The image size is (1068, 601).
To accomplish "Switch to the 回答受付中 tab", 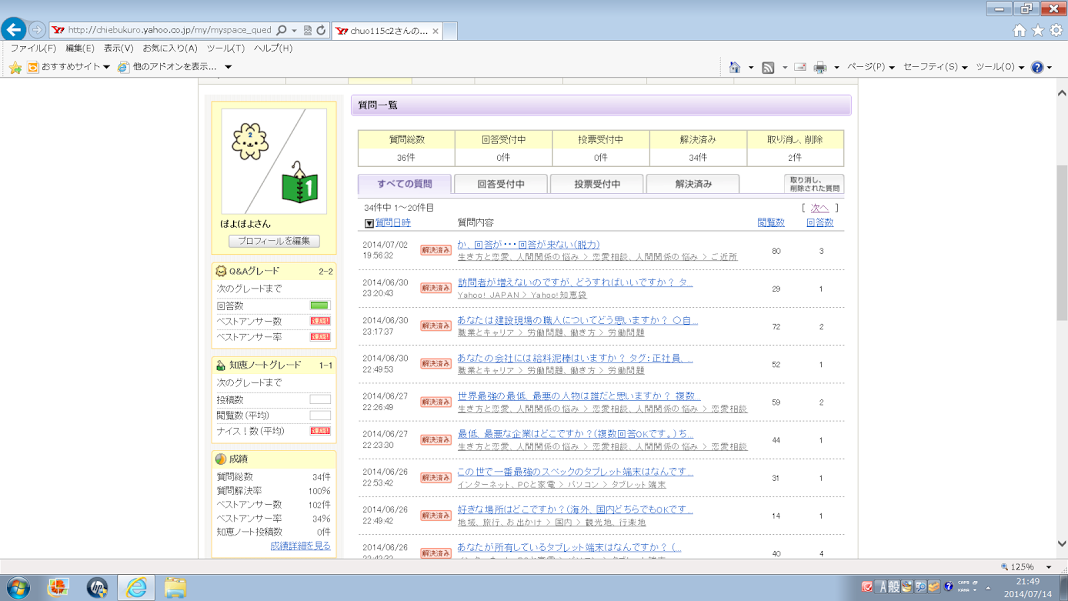I will [x=500, y=184].
